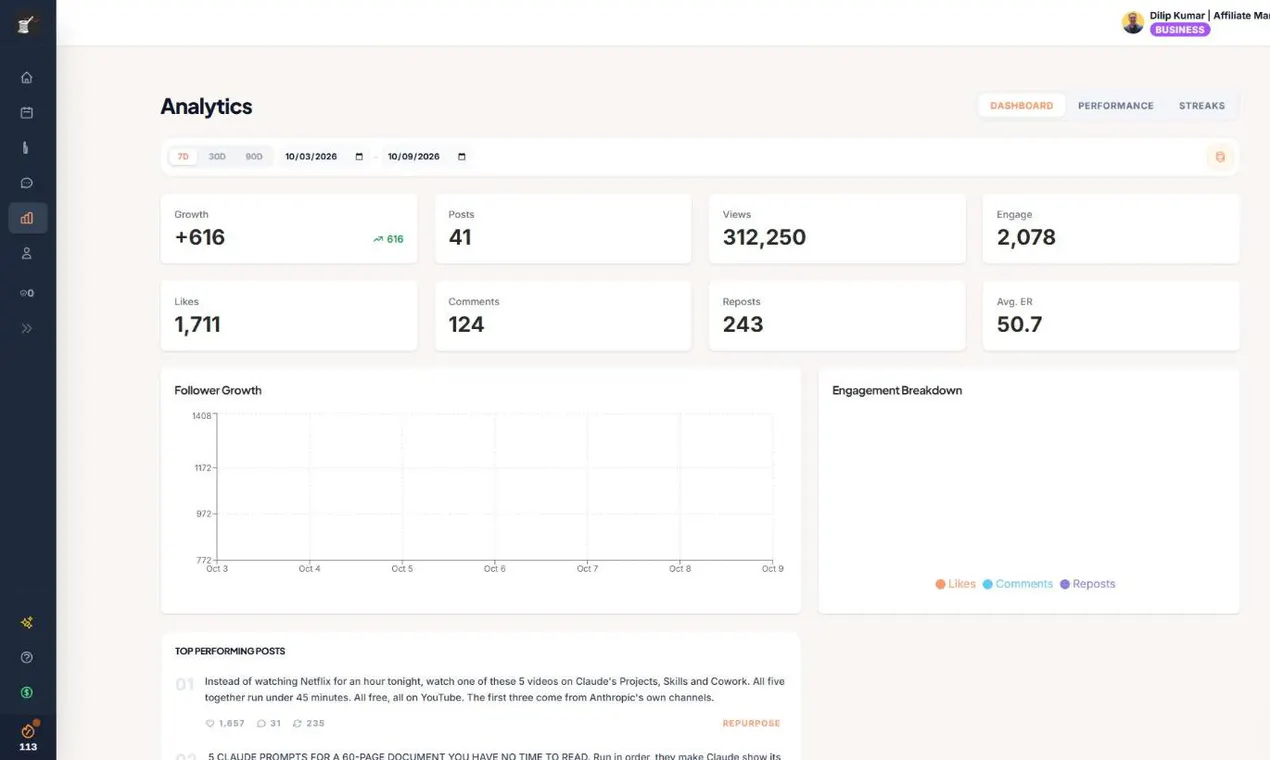Toggle the Comments legend item

pyautogui.click(x=1018, y=584)
